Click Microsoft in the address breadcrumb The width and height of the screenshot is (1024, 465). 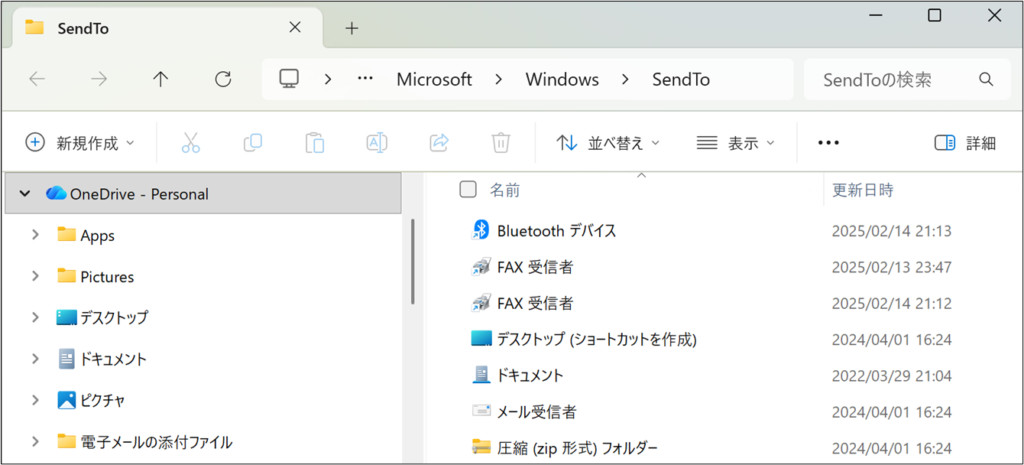click(434, 79)
